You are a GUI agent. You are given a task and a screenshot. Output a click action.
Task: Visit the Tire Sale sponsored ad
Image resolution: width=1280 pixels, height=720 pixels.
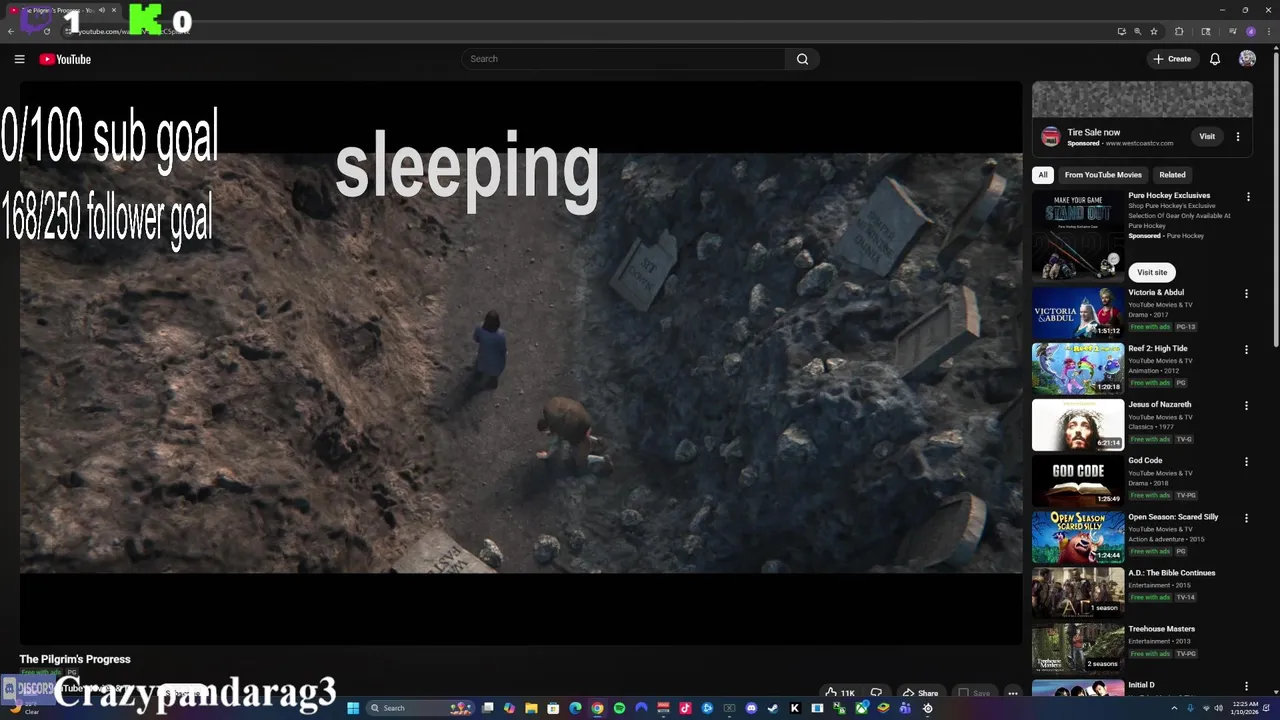tap(1207, 137)
